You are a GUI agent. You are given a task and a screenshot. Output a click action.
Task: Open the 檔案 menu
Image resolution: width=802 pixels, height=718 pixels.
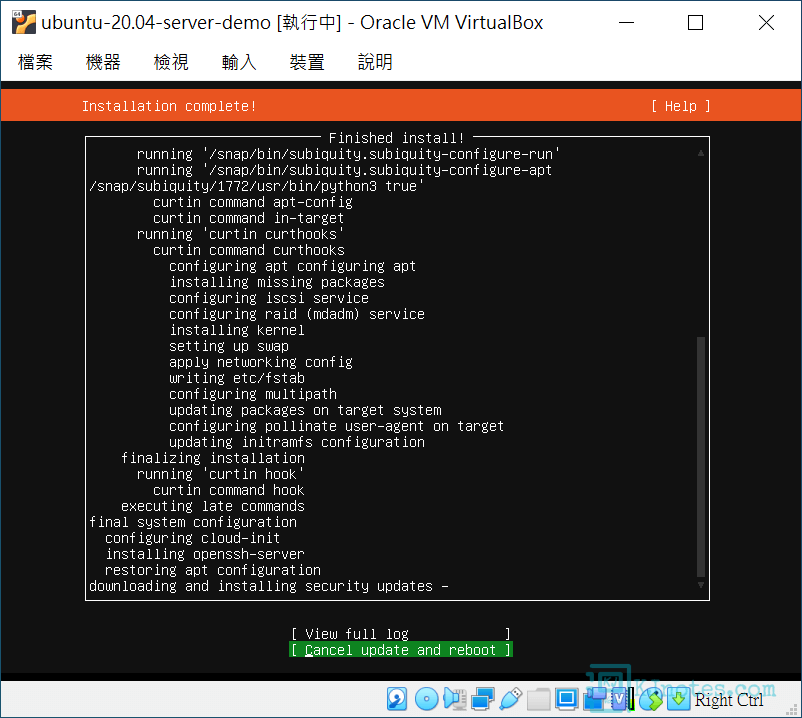(35, 62)
